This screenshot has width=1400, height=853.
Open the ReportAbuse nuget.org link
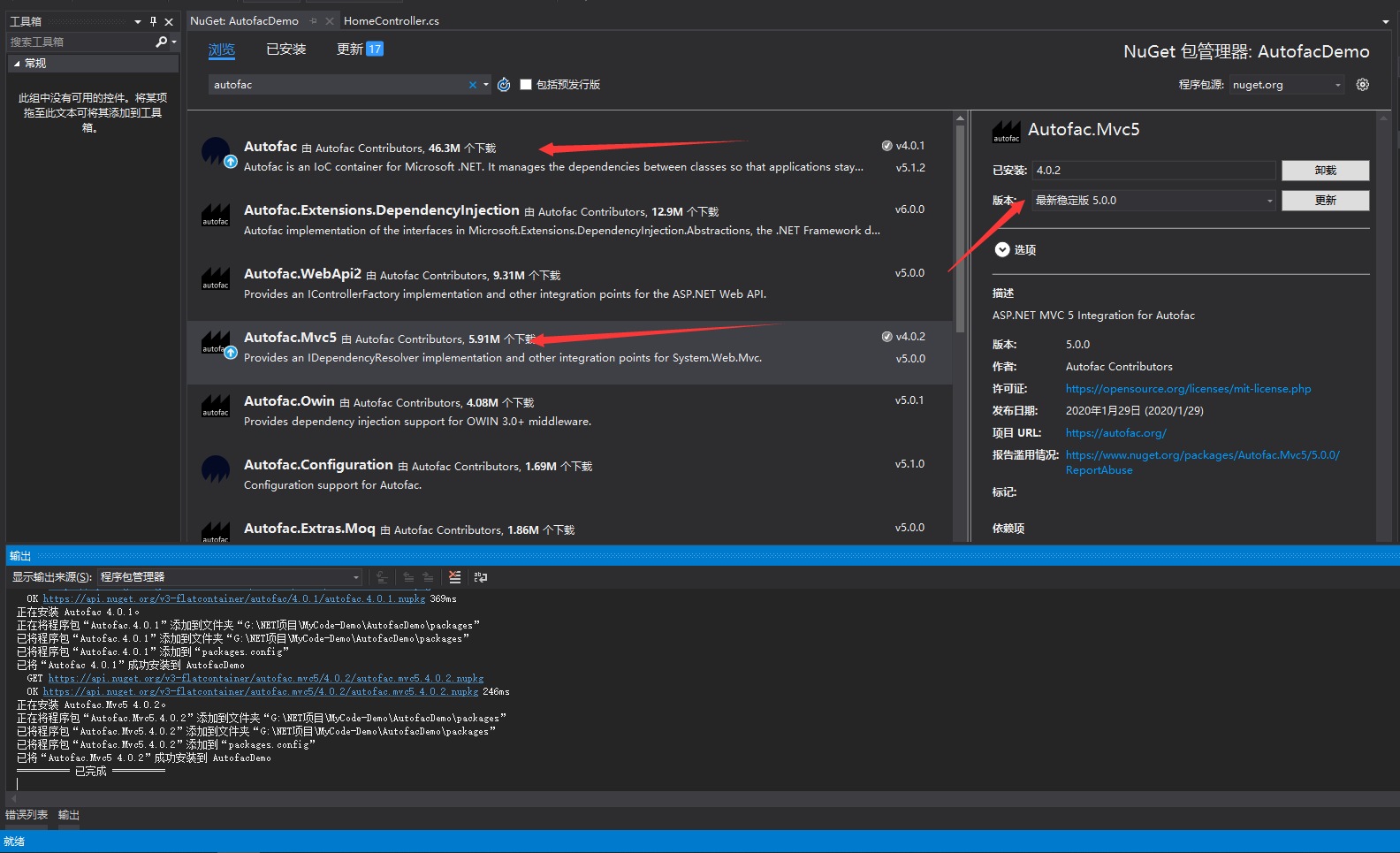pos(1202,462)
